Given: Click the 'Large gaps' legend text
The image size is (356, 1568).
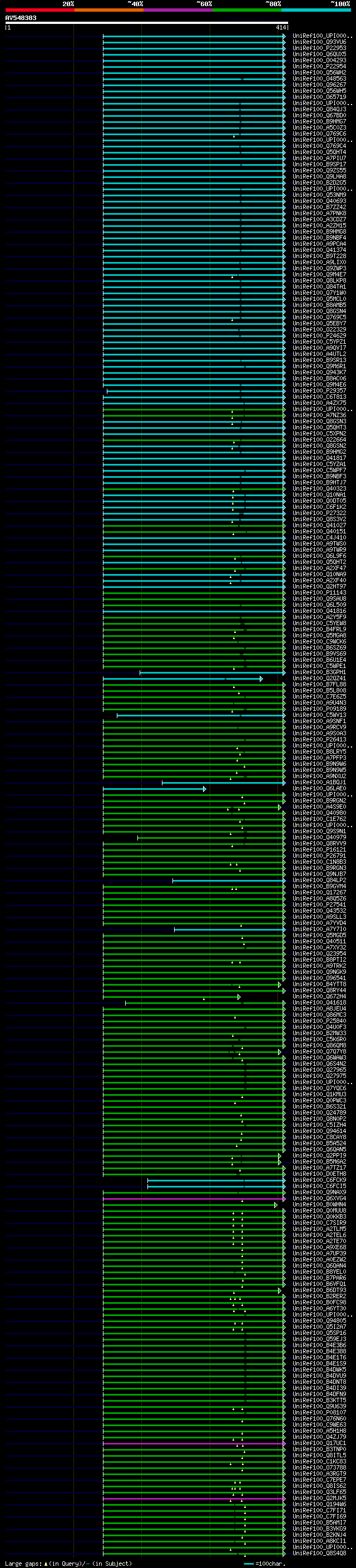Looking at the screenshot, I should [x=23, y=1563].
